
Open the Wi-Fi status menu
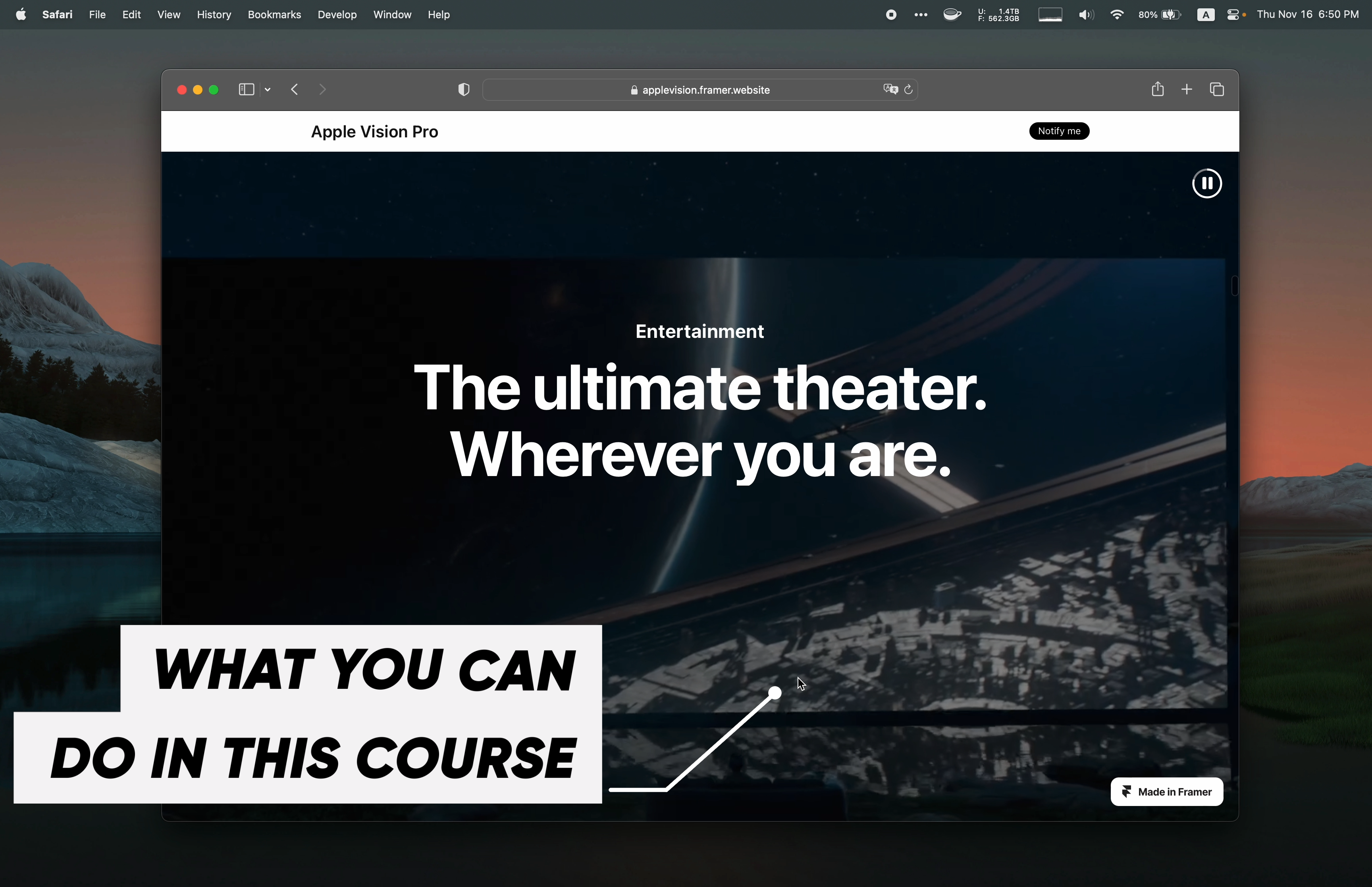tap(1117, 15)
